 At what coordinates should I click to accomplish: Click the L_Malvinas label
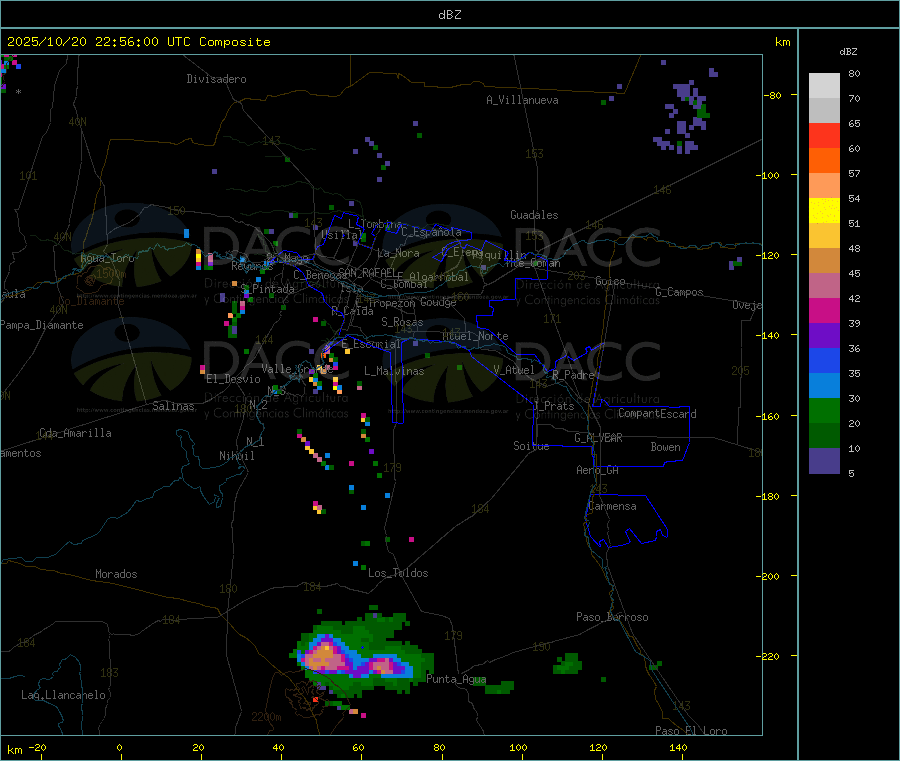click(x=394, y=371)
